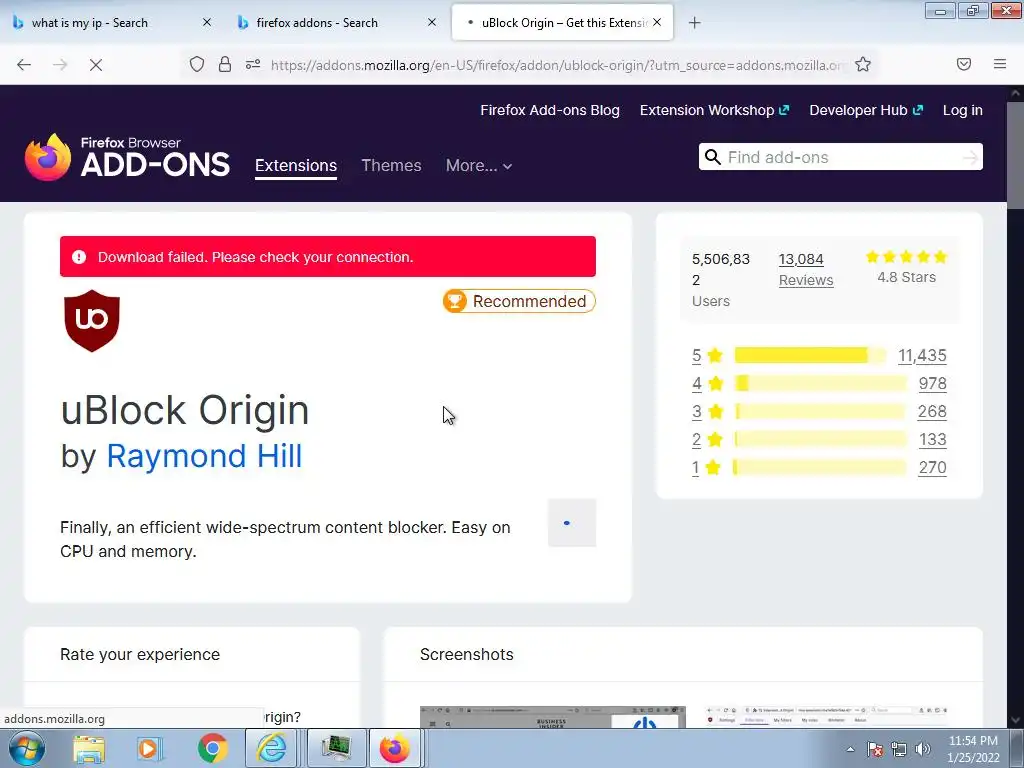
Task: Click the 5-star rating progress bar
Action: [810, 355]
